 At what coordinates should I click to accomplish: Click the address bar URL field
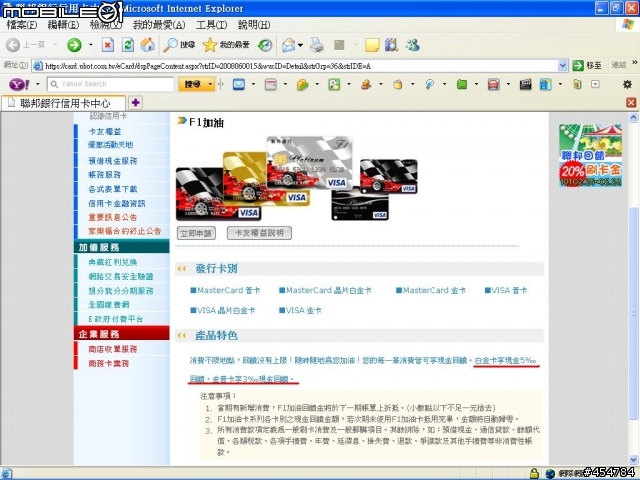click(x=300, y=66)
